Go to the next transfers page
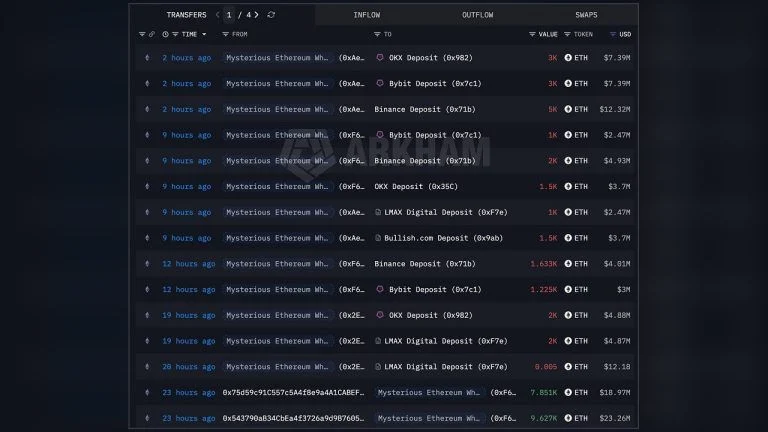The image size is (768, 432). point(256,15)
